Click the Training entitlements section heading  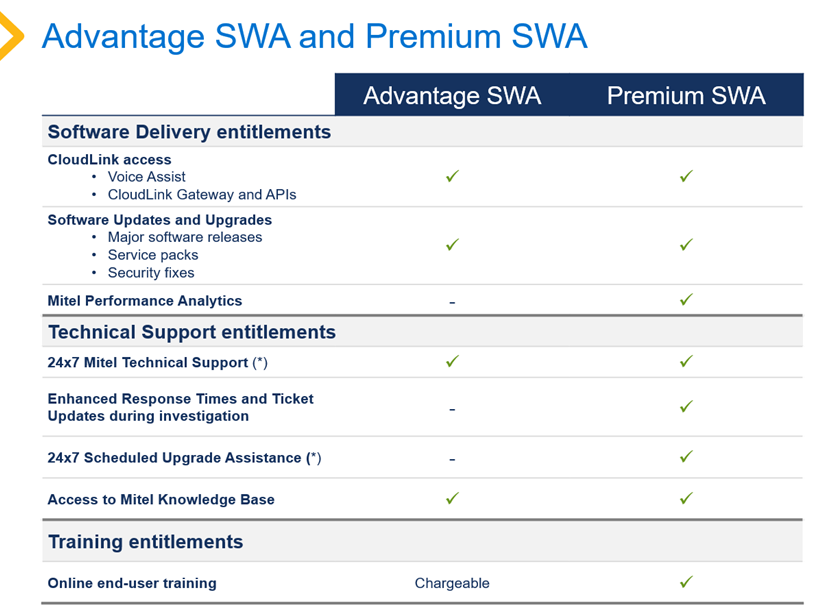(x=146, y=542)
